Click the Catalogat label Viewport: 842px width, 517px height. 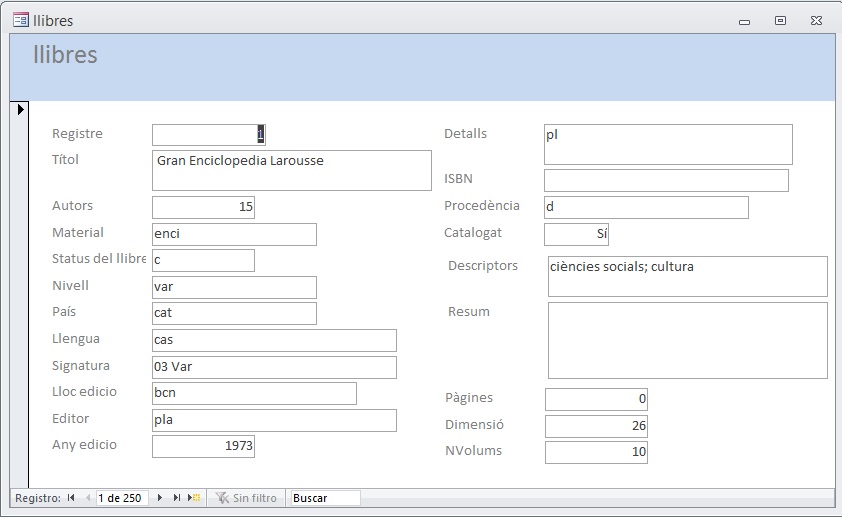coord(473,232)
